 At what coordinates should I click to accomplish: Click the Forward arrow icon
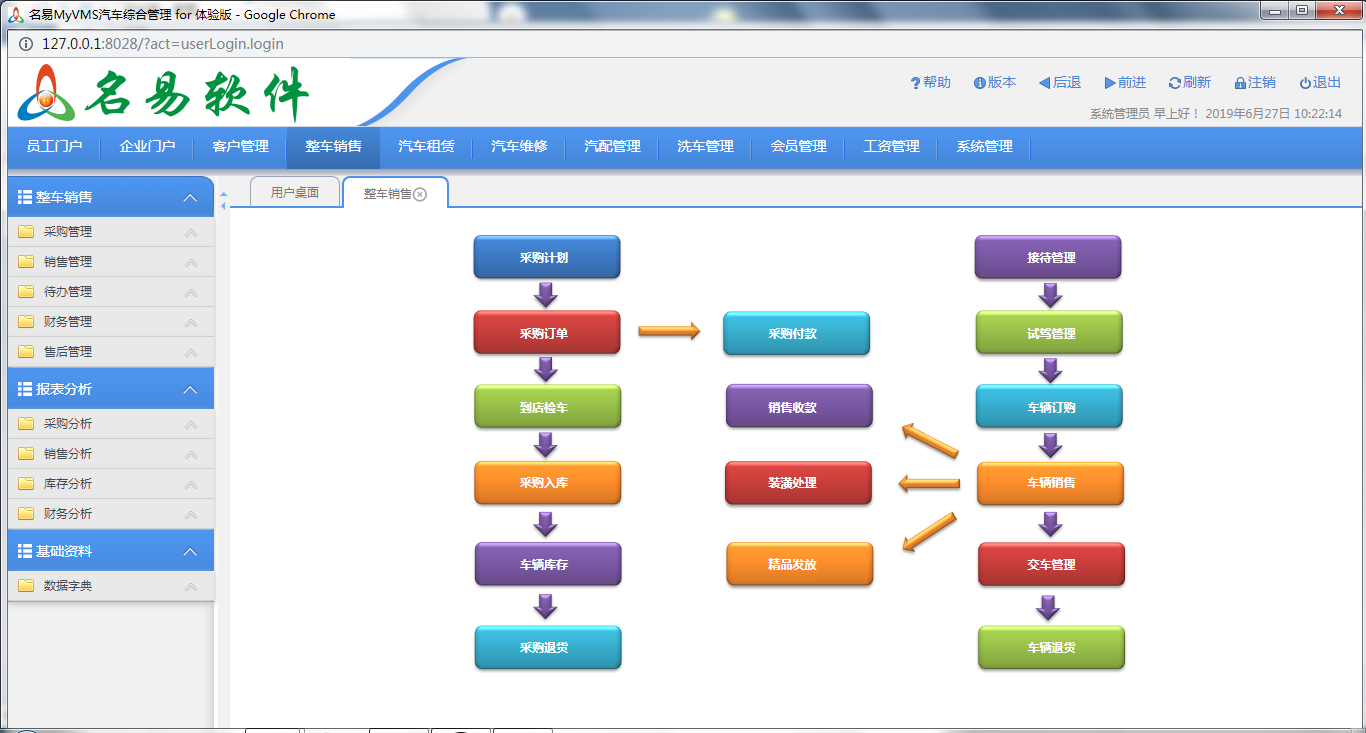coord(1110,83)
